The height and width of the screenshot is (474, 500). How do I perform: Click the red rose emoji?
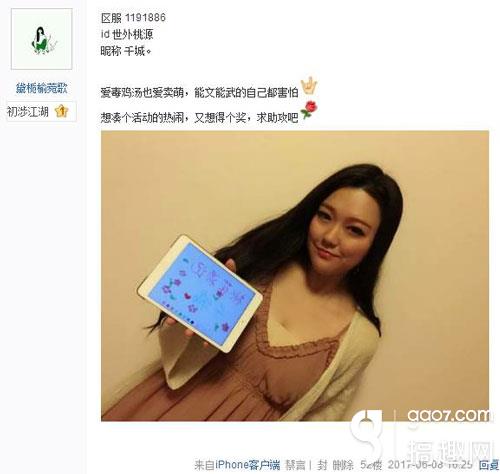point(309,110)
